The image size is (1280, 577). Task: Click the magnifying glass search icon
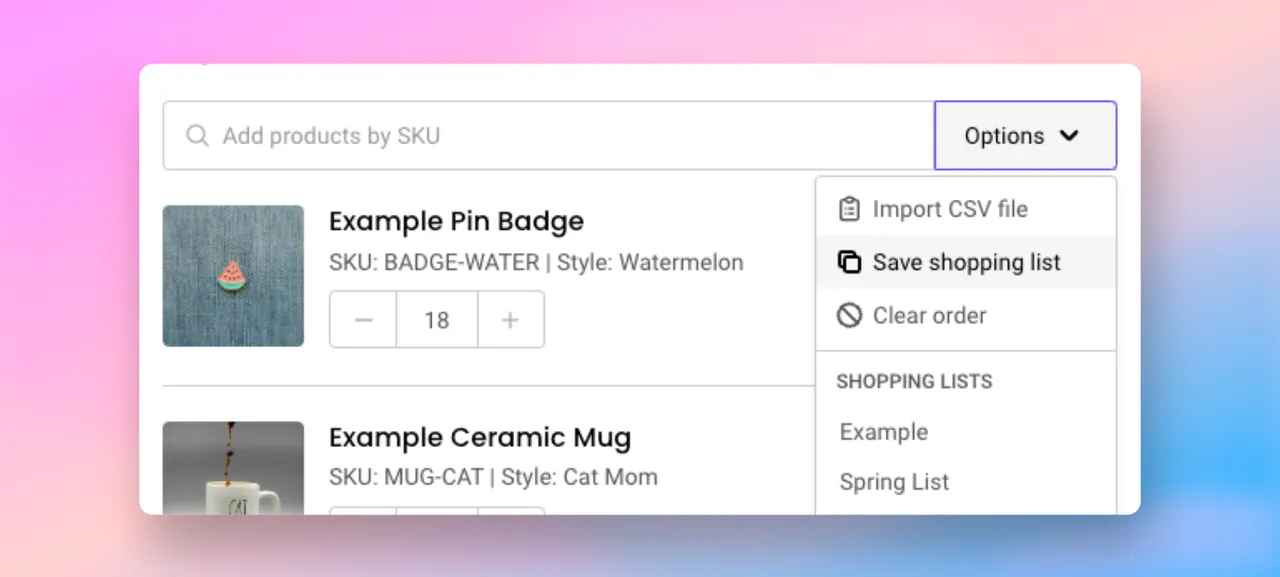[197, 135]
